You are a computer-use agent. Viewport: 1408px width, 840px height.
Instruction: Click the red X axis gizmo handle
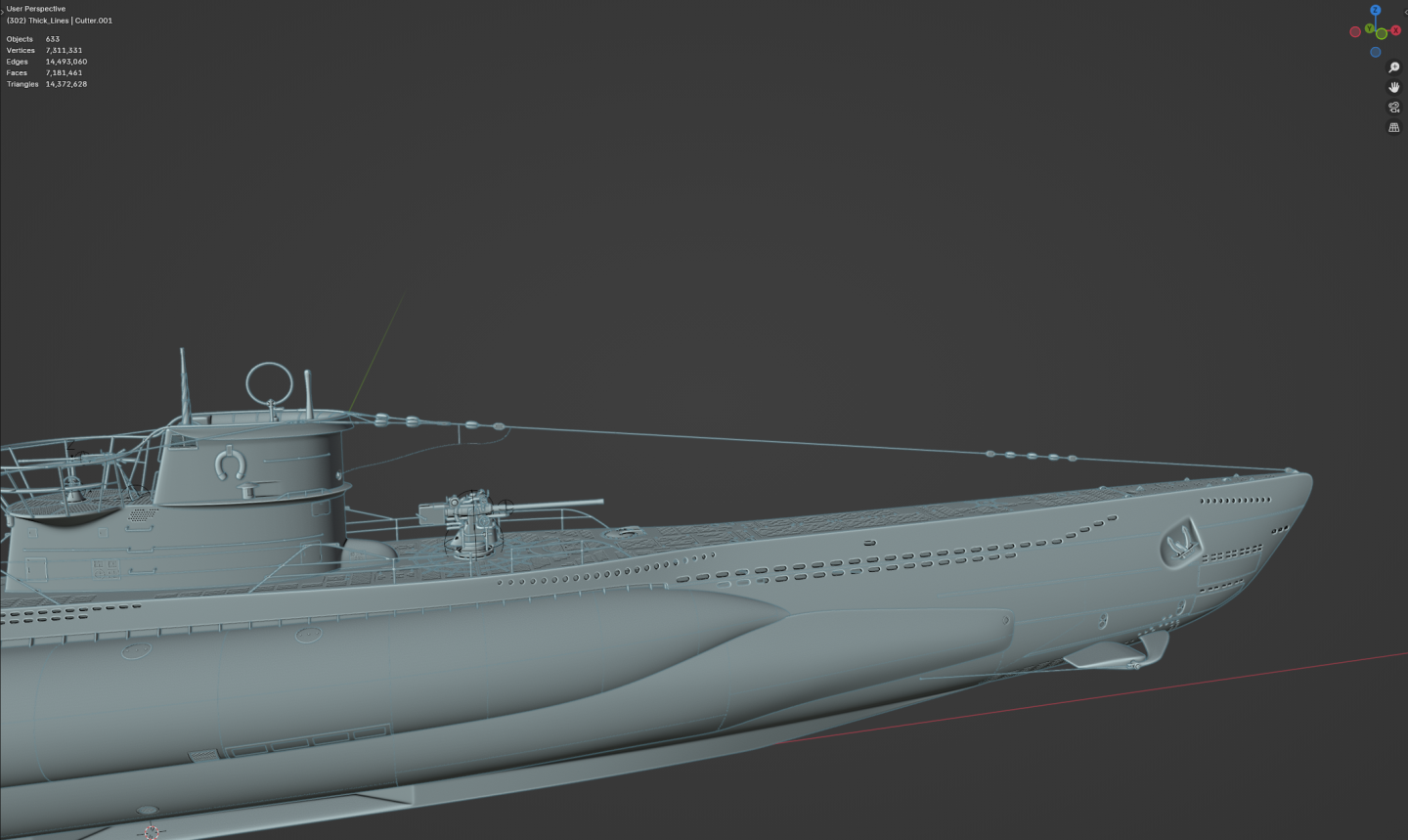[x=1395, y=31]
